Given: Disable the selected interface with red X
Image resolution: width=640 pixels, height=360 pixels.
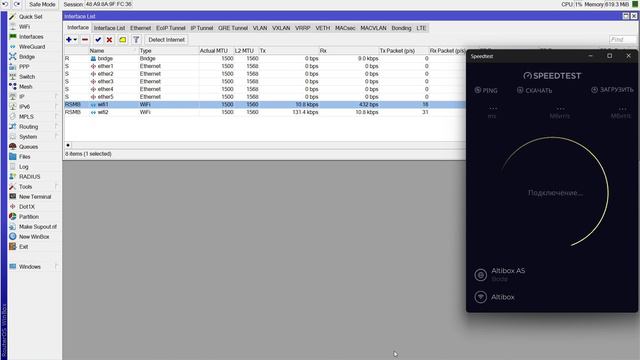Looking at the screenshot, I should [109, 40].
